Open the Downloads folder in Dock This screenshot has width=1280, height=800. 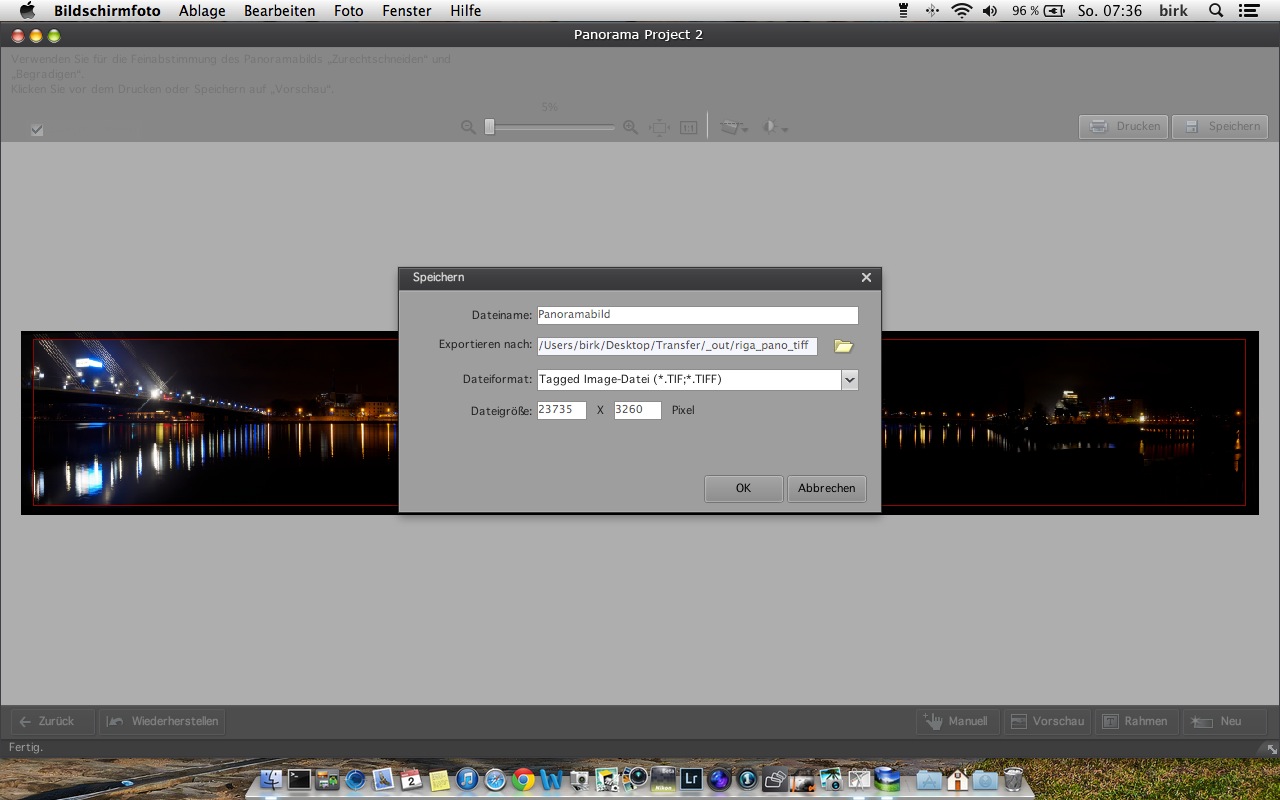pyautogui.click(x=985, y=779)
